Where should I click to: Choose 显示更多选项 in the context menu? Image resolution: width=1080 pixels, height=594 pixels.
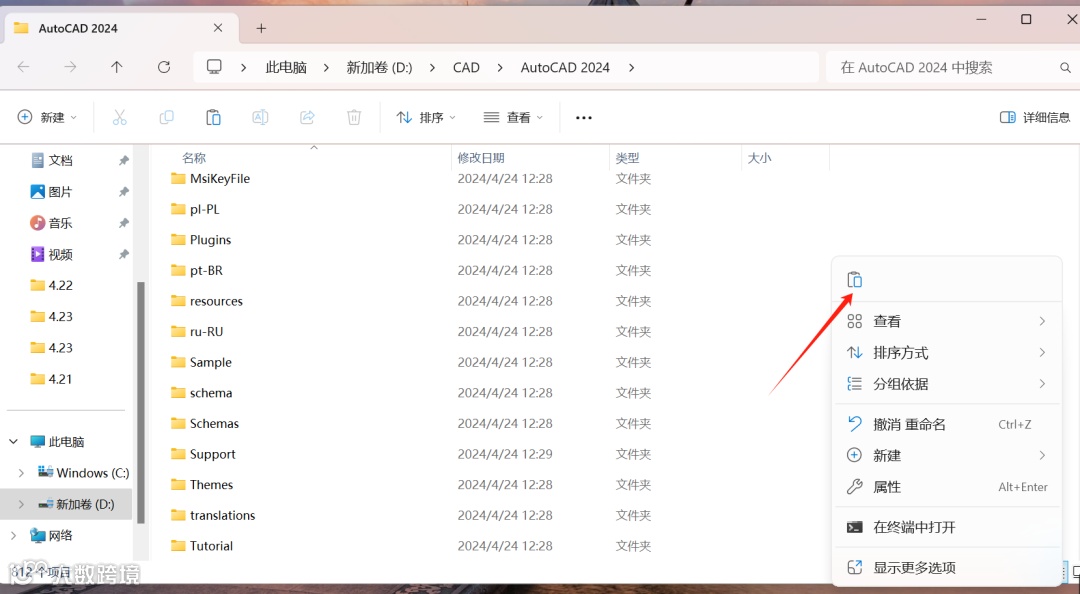click(947, 568)
